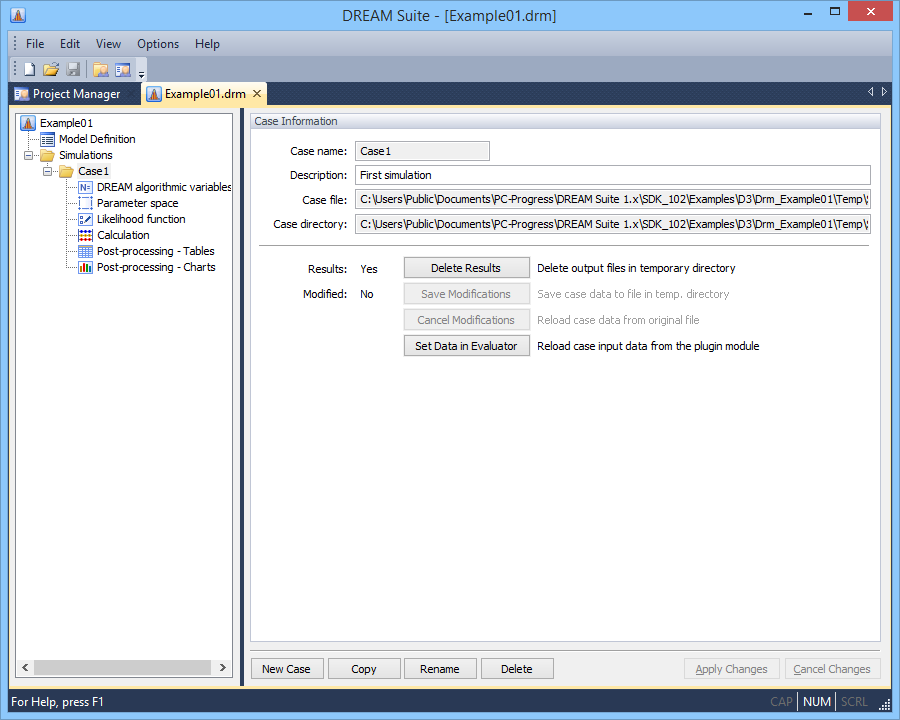This screenshot has width=900, height=720.
Task: Click the Simulations folder icon
Action: coord(47,155)
